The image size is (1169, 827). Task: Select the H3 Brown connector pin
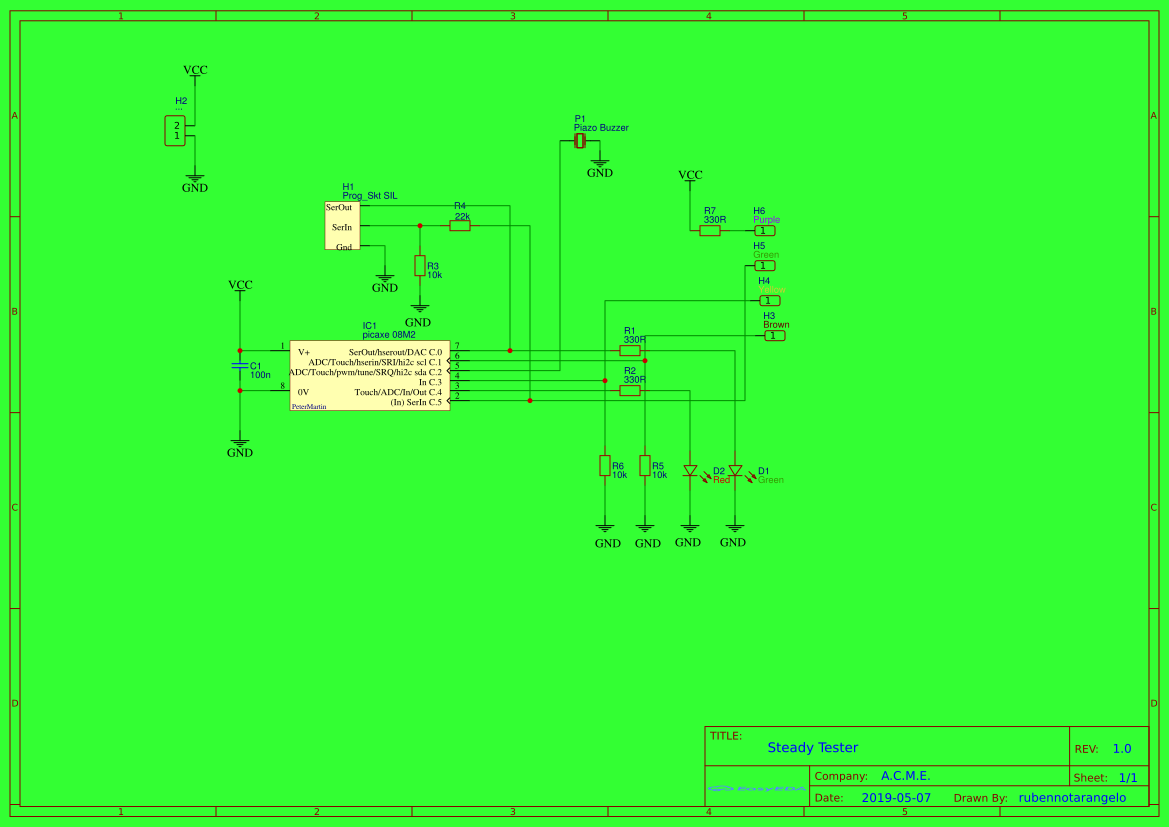(774, 336)
